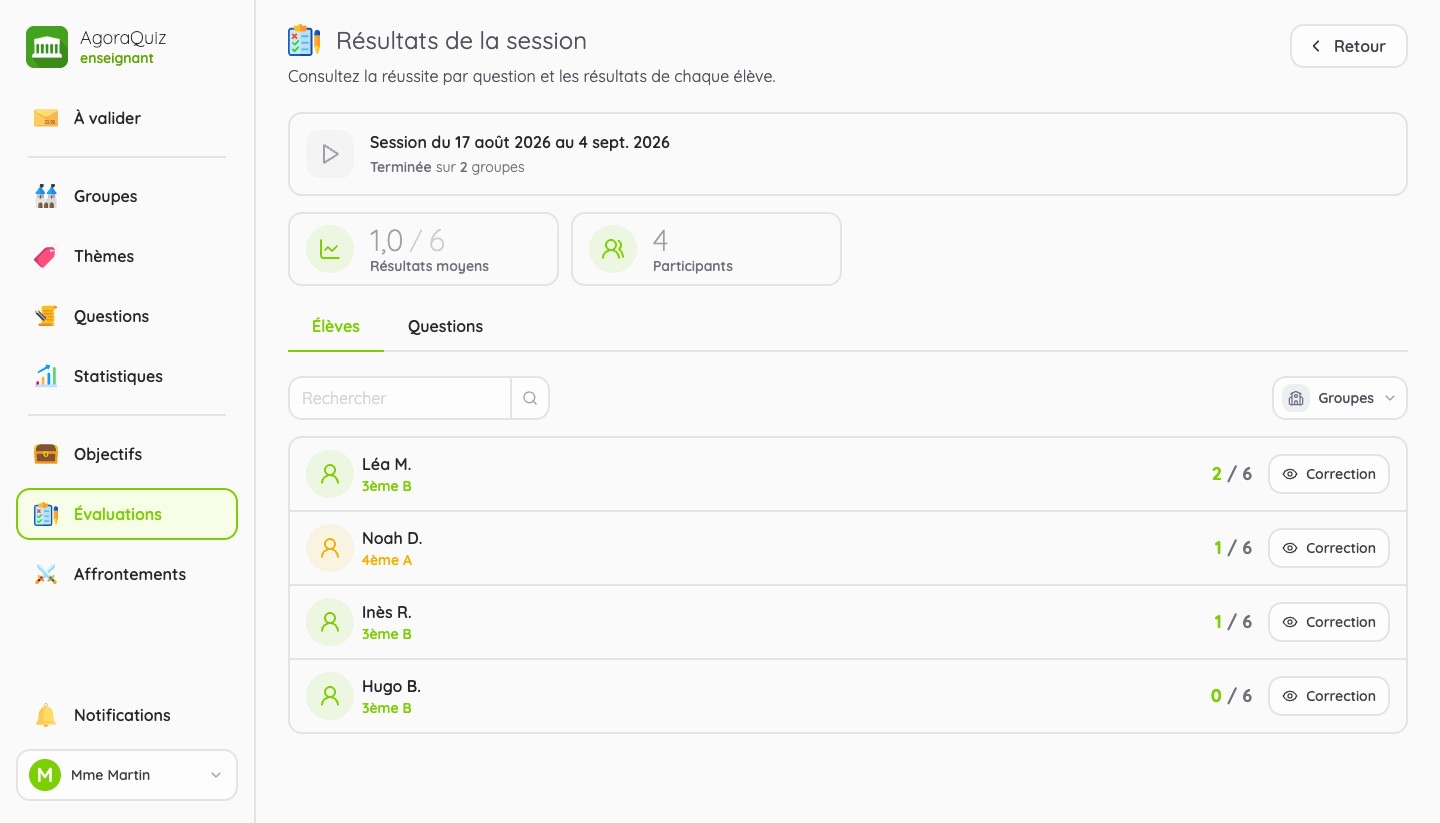Image resolution: width=1440 pixels, height=823 pixels.
Task: Click the session play icon
Action: [330, 154]
